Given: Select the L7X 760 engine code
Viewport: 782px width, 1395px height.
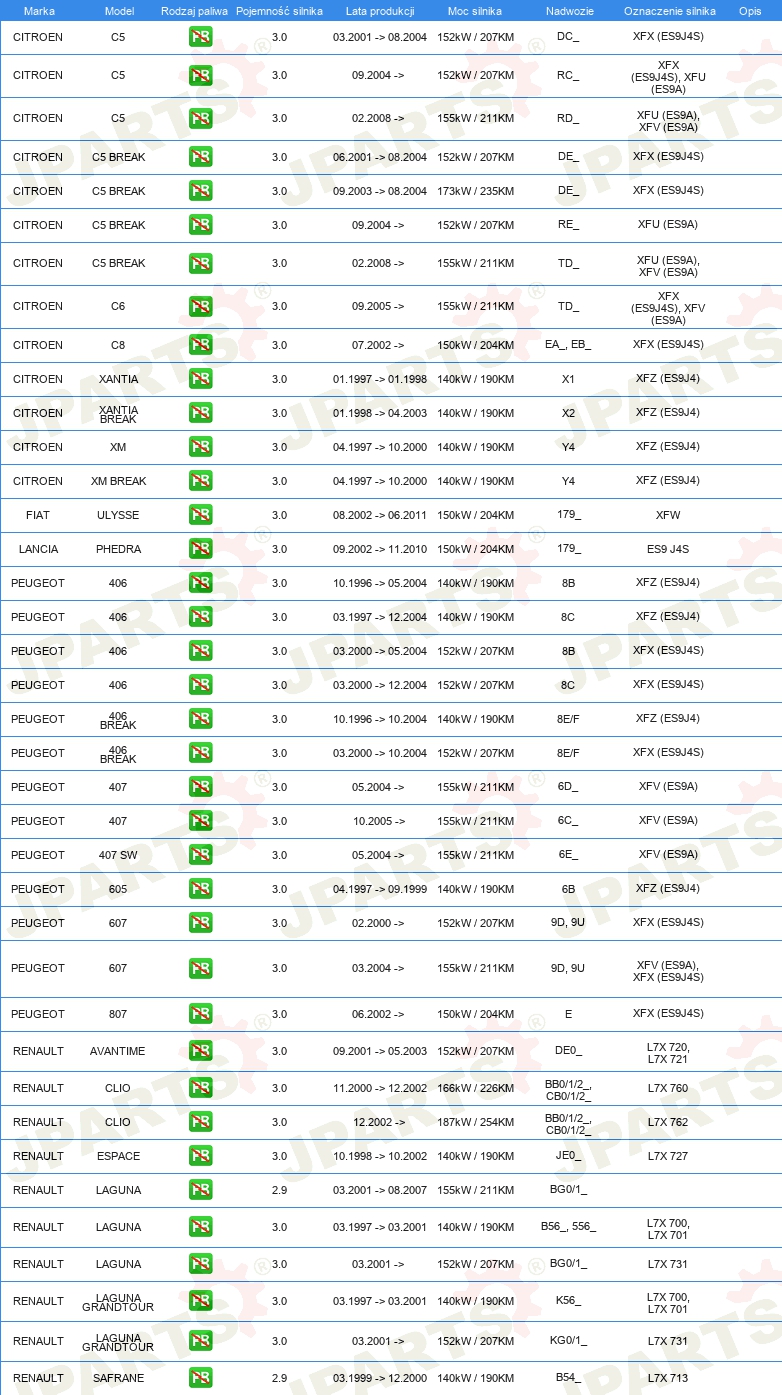Looking at the screenshot, I should point(668,1088).
